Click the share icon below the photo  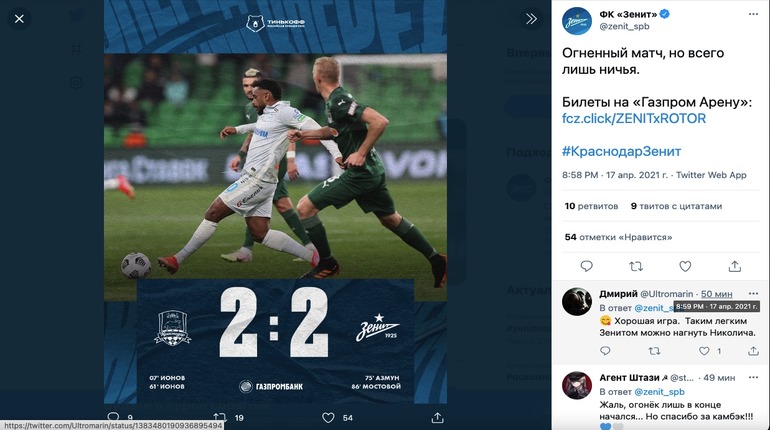(x=438, y=418)
